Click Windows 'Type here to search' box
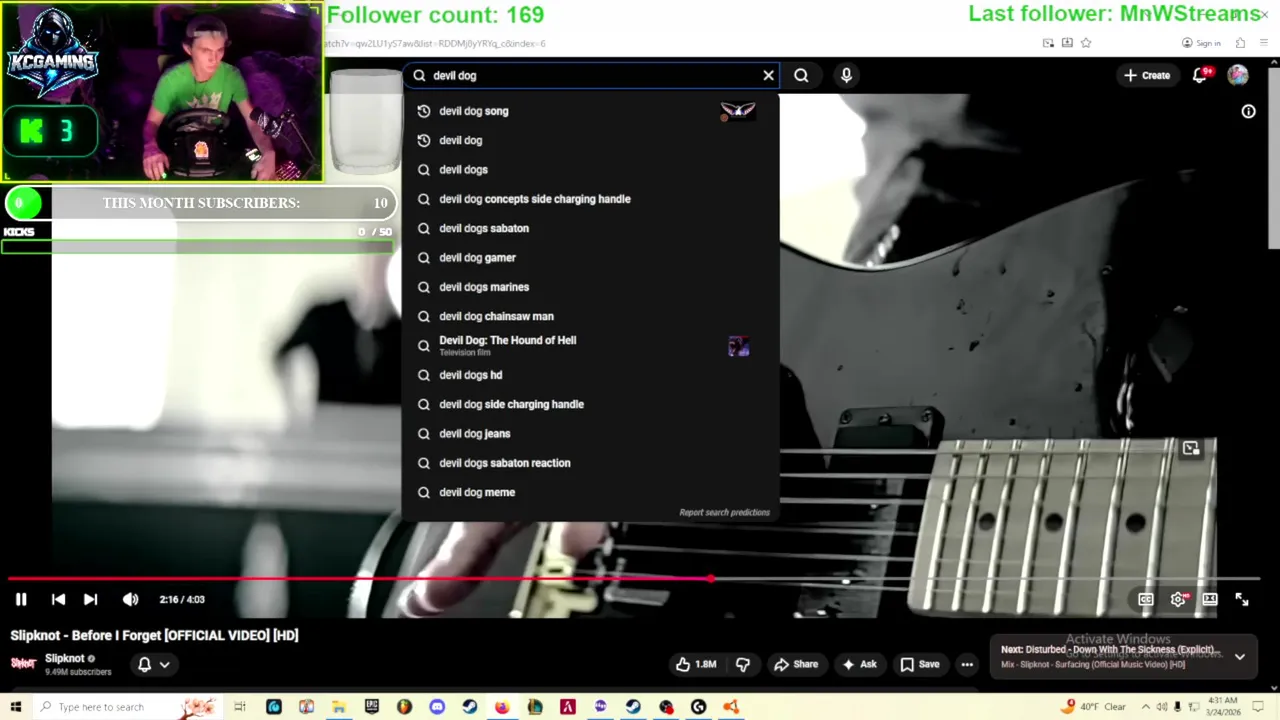1280x720 pixels. (128, 707)
